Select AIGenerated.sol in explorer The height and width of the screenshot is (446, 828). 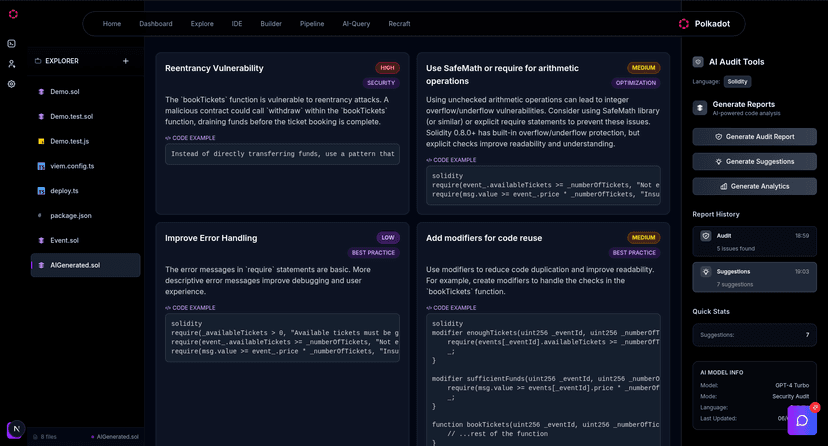click(86, 265)
